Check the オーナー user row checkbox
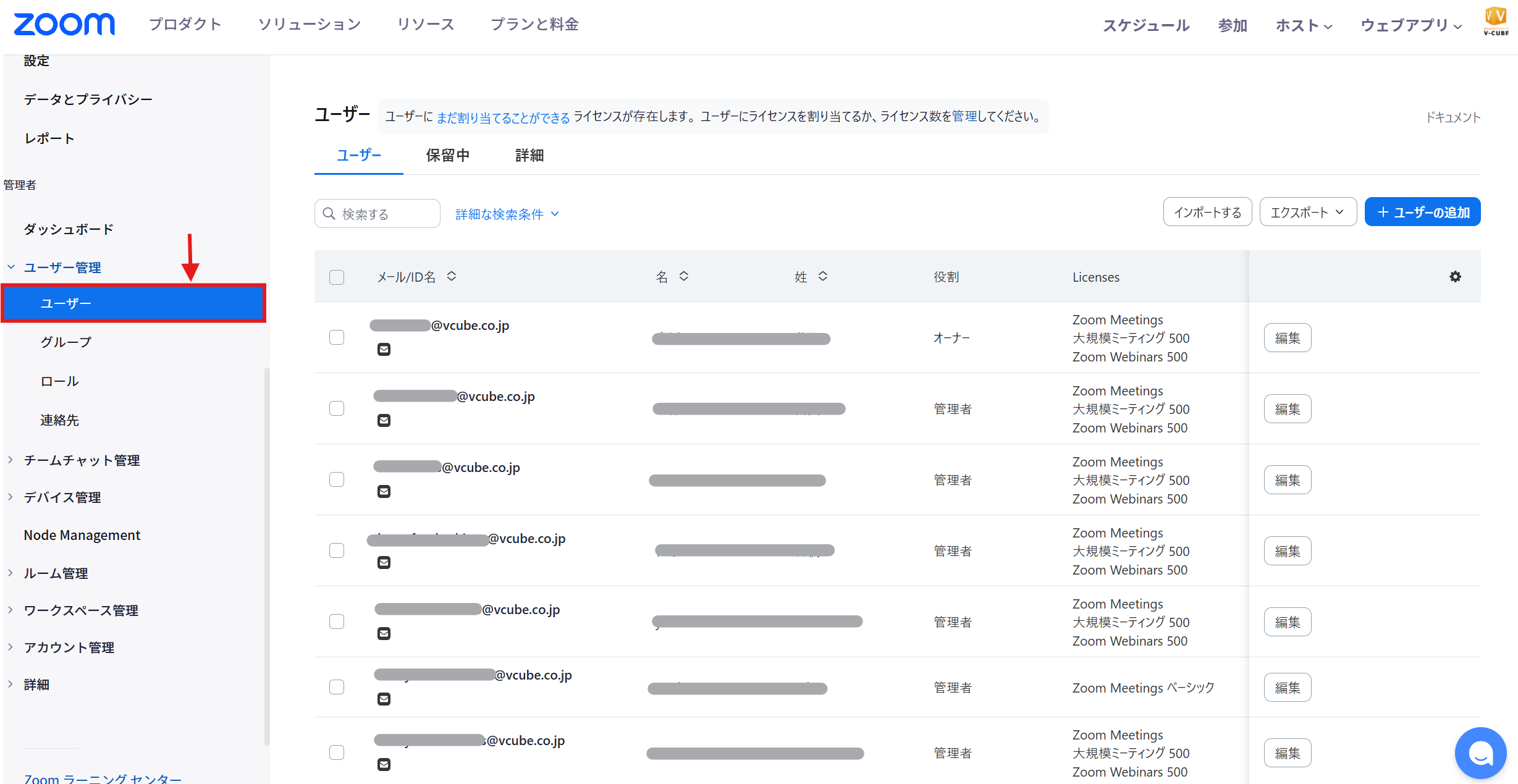1518x784 pixels. [x=337, y=337]
